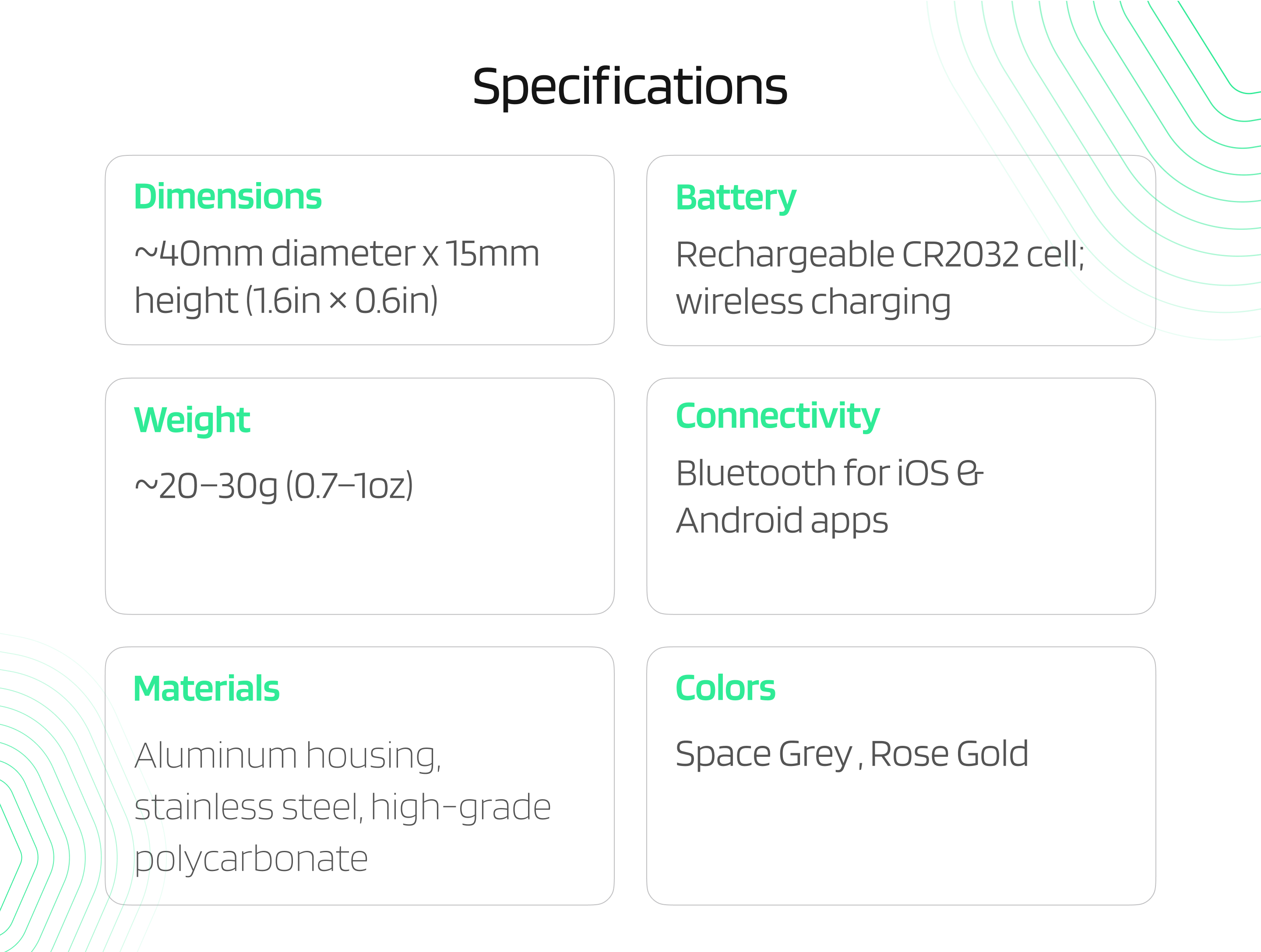
Task: Select the stainless steel, high-grade line
Action: pyautogui.click(x=342, y=808)
